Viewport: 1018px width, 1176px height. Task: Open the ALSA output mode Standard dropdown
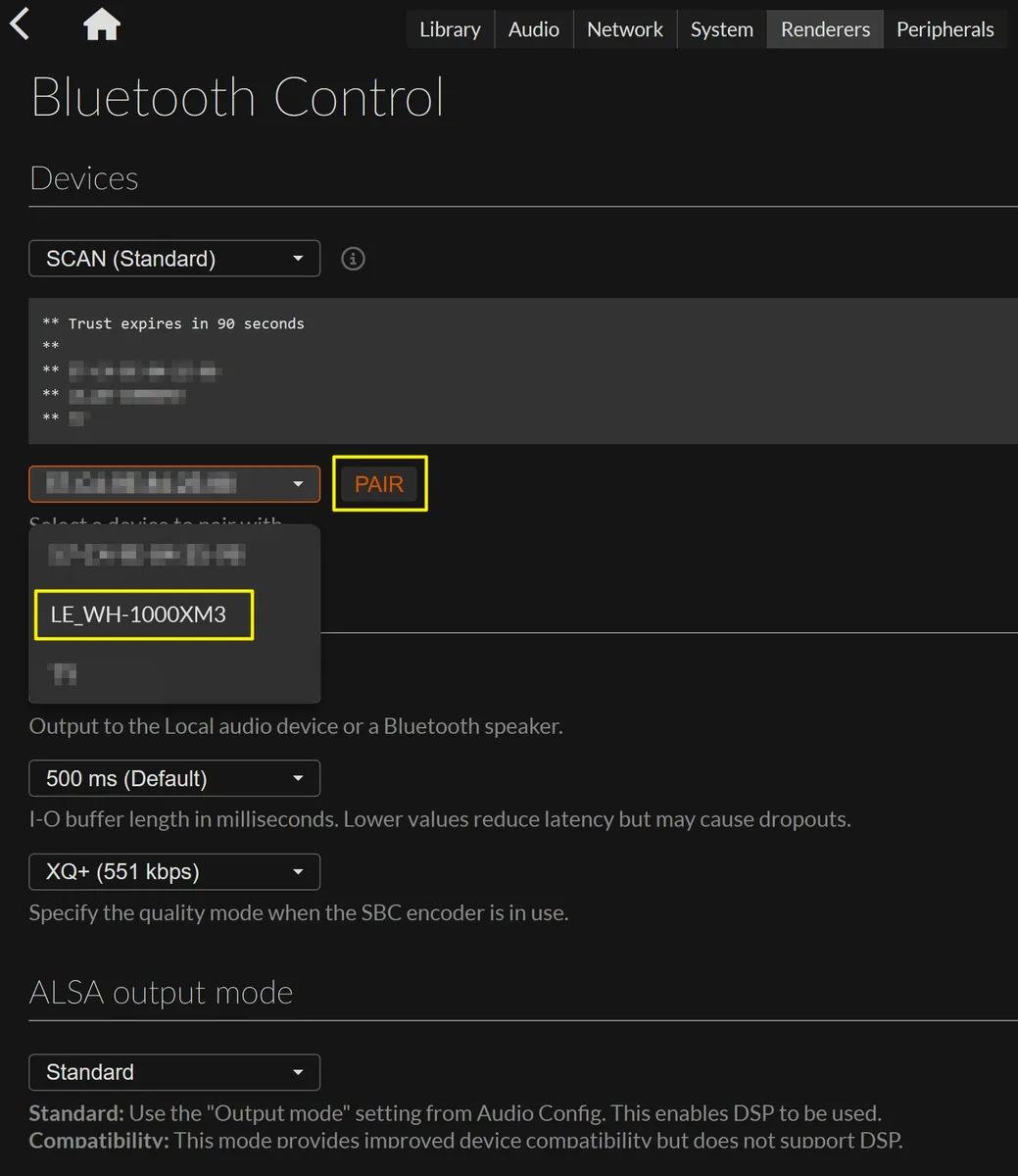pyautogui.click(x=174, y=1072)
